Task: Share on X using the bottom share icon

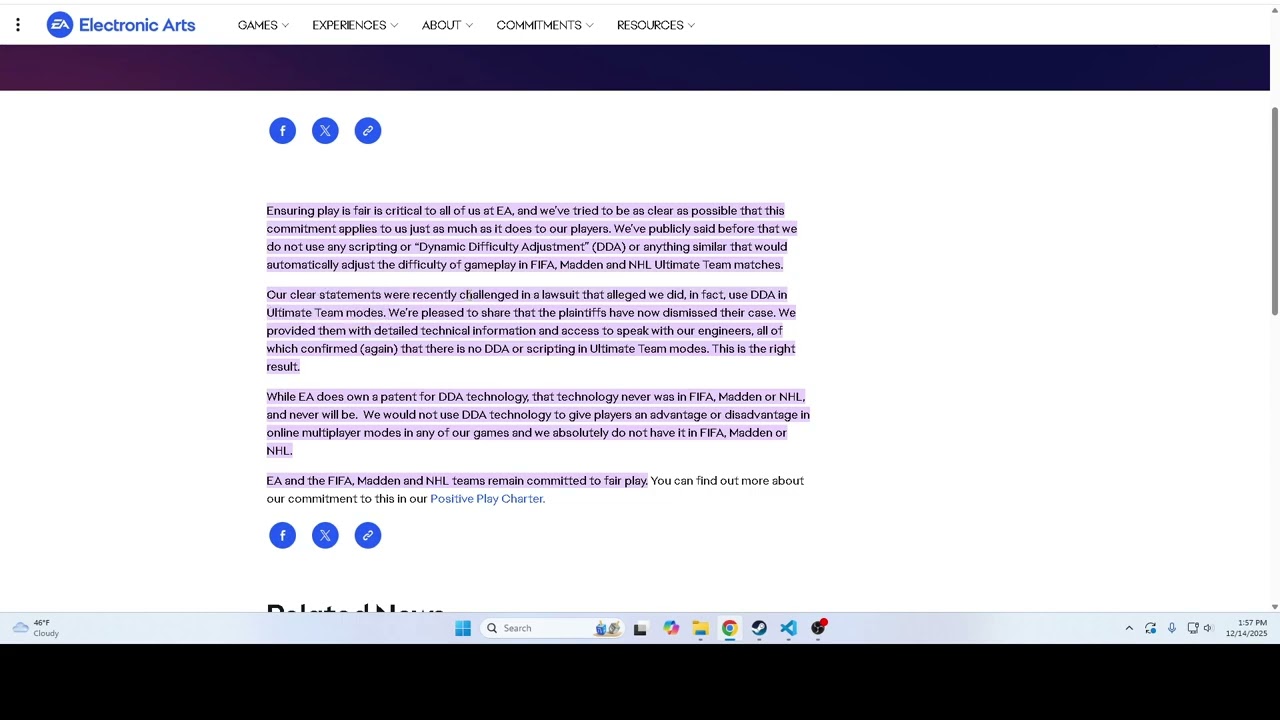Action: pyautogui.click(x=325, y=535)
